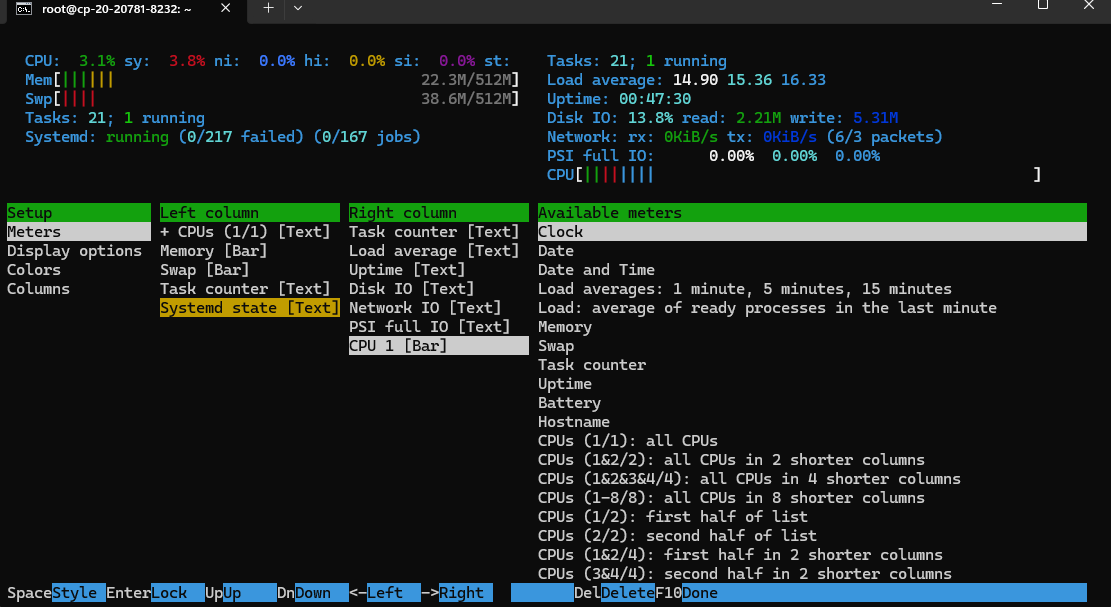Click the Style button in footer bar
The width and height of the screenshot is (1111, 607).
point(76,593)
